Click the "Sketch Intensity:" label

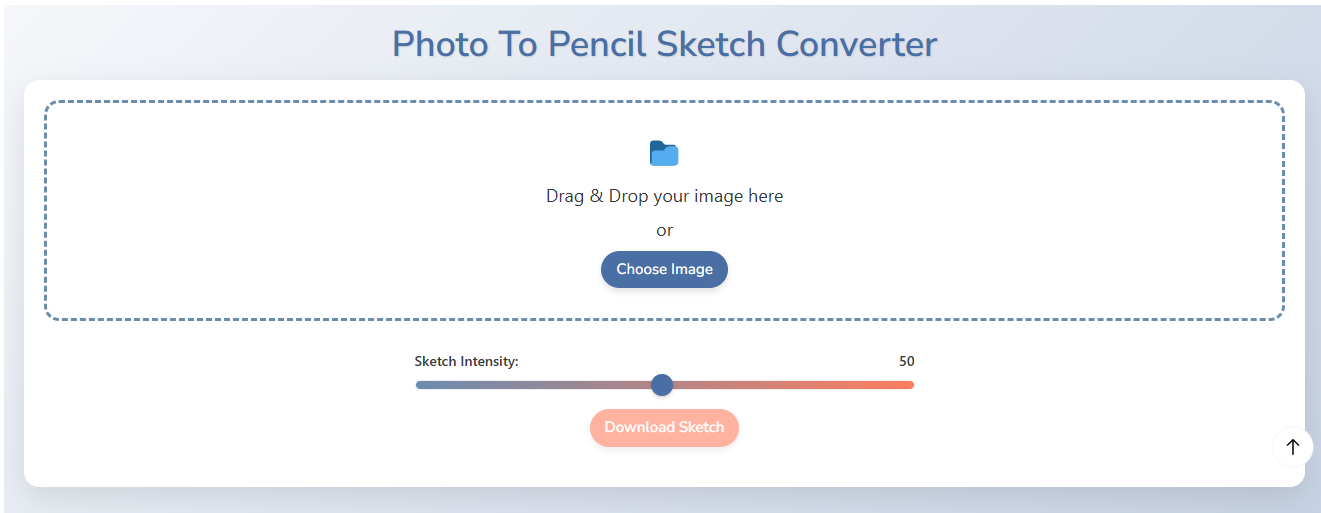point(466,361)
